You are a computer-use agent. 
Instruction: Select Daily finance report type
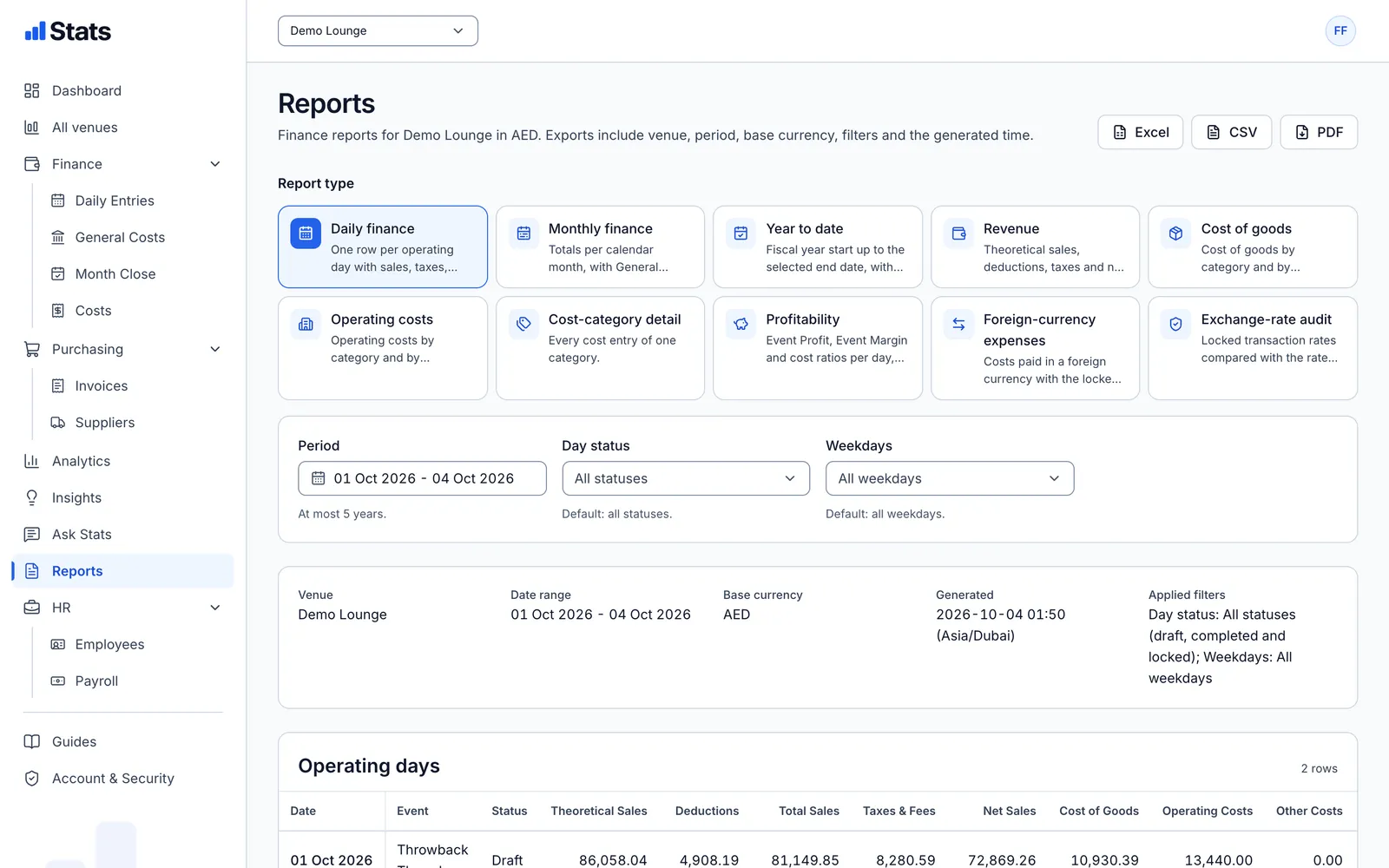click(383, 247)
